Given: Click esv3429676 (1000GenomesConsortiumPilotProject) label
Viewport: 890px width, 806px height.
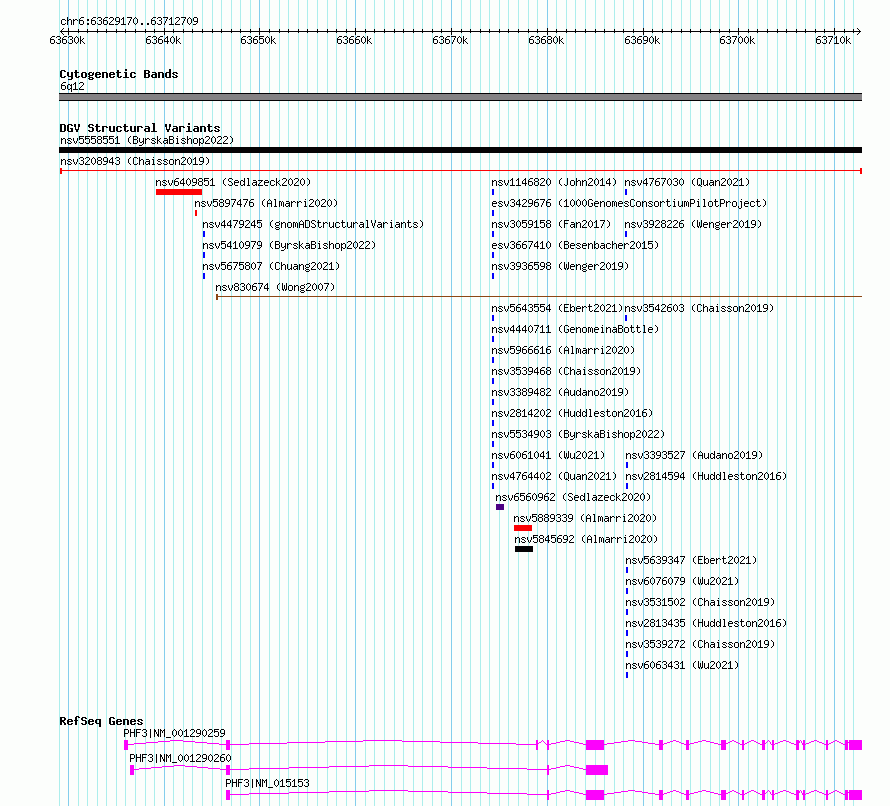Looking at the screenshot, I should pos(629,203).
